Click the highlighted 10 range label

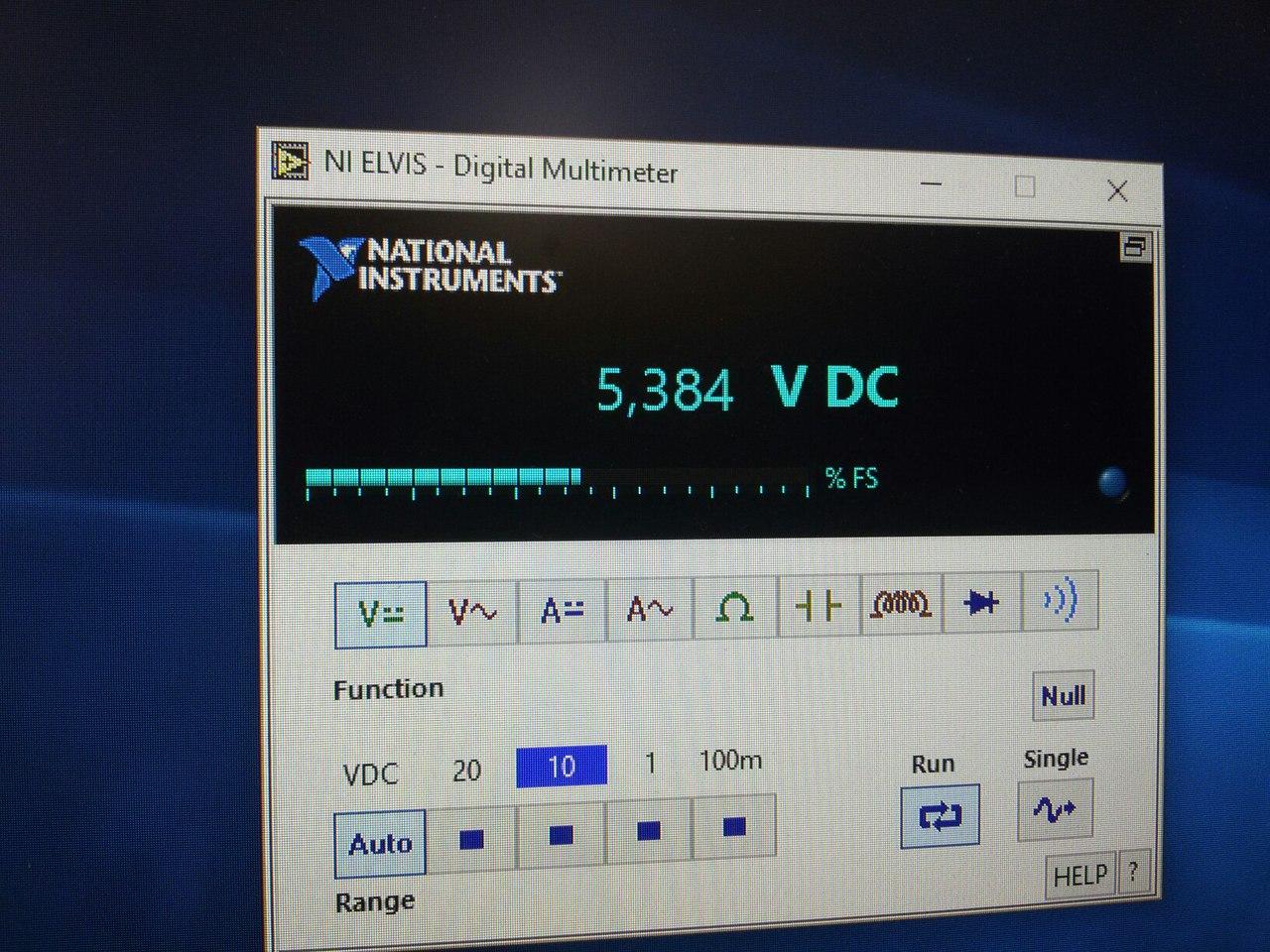561,767
